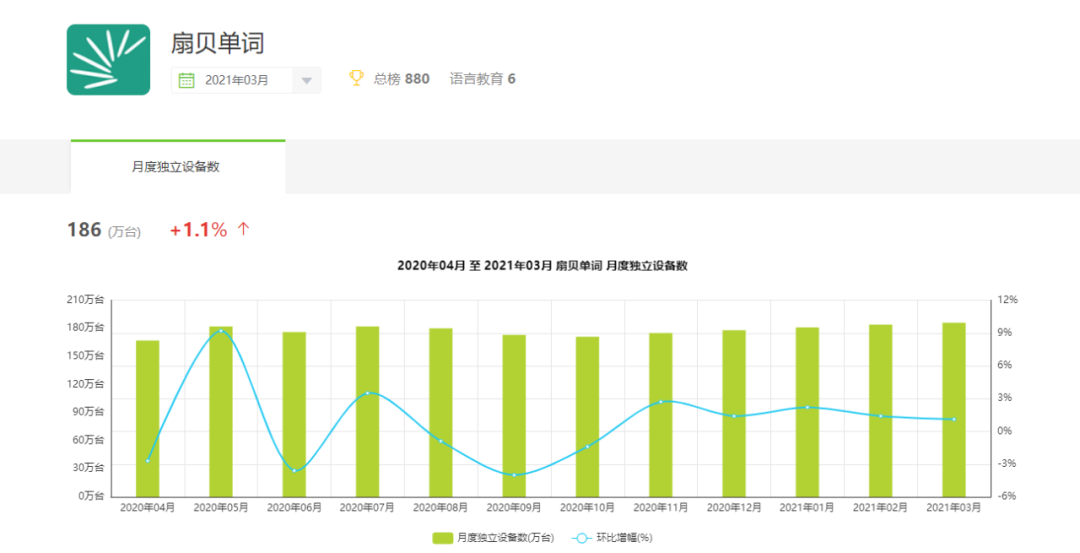Screen dimensions: 1080x553
Task: Click the calendar icon in date picker
Action: point(187,80)
